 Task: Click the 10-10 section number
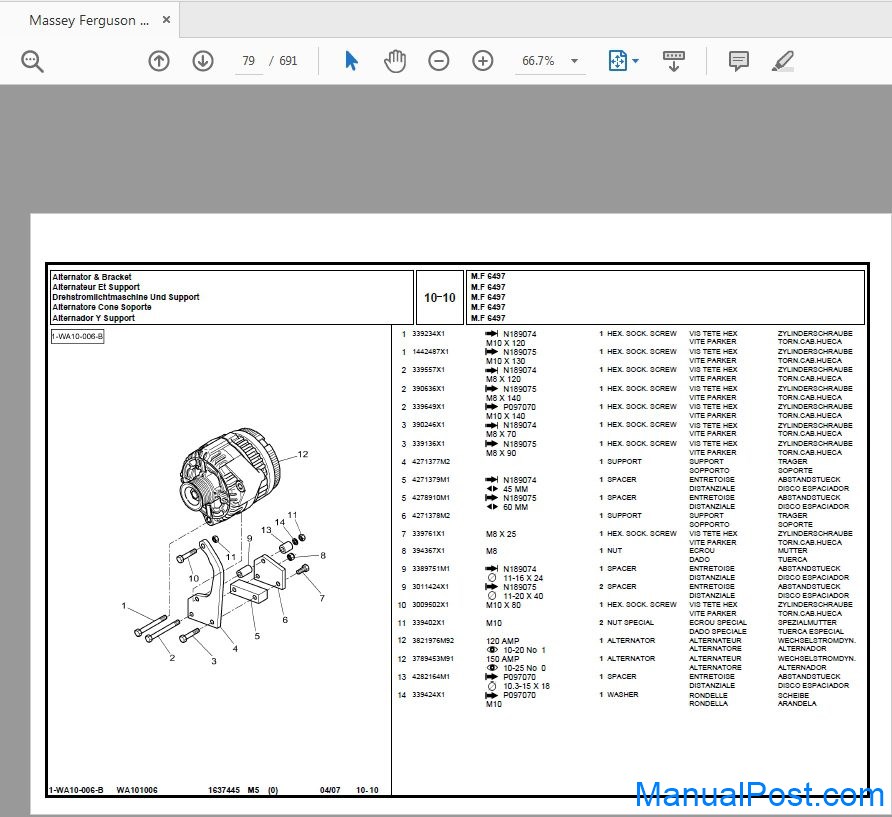440,298
